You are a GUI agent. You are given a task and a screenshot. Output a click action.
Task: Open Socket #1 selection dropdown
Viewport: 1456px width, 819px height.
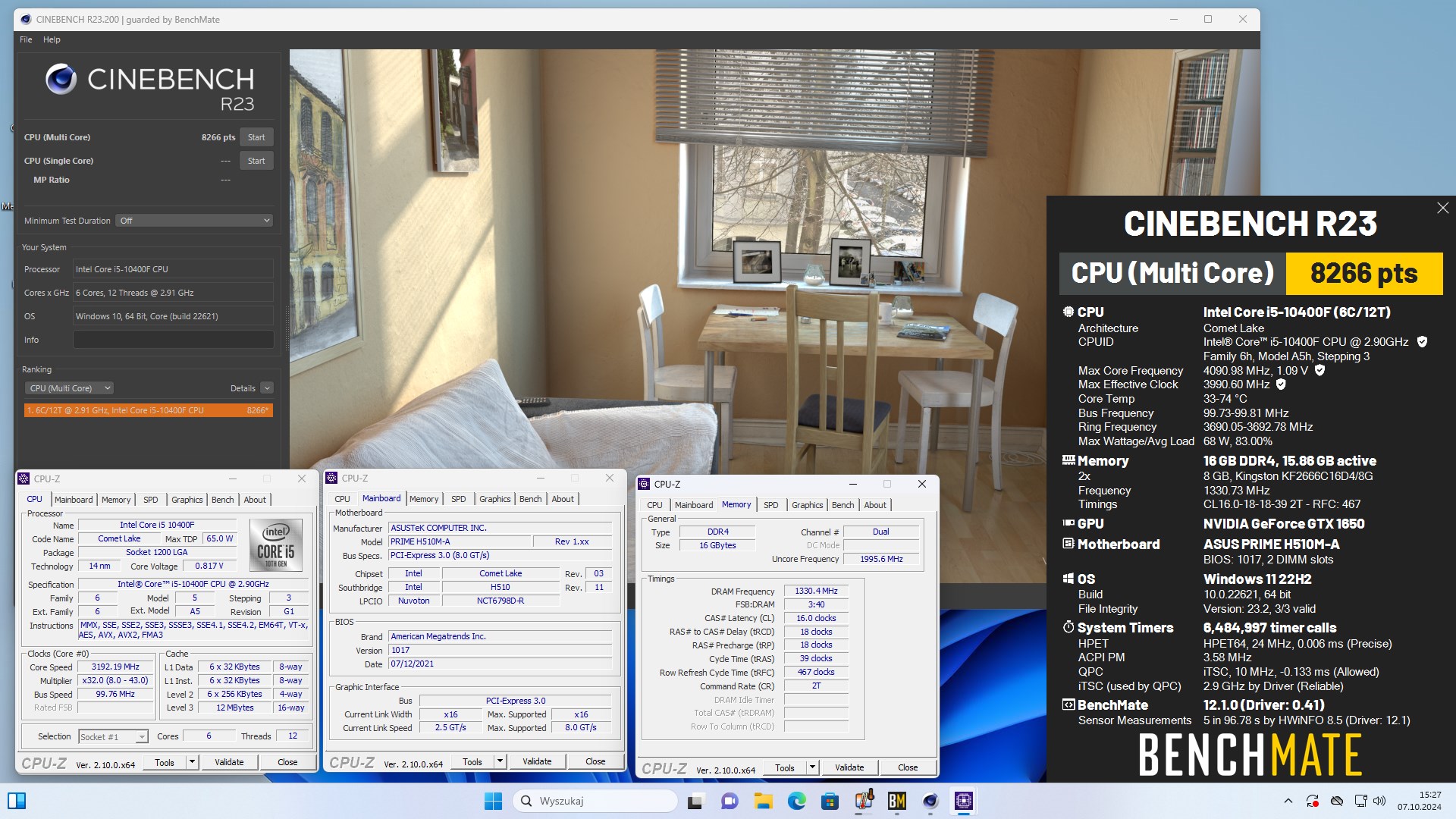point(113,736)
